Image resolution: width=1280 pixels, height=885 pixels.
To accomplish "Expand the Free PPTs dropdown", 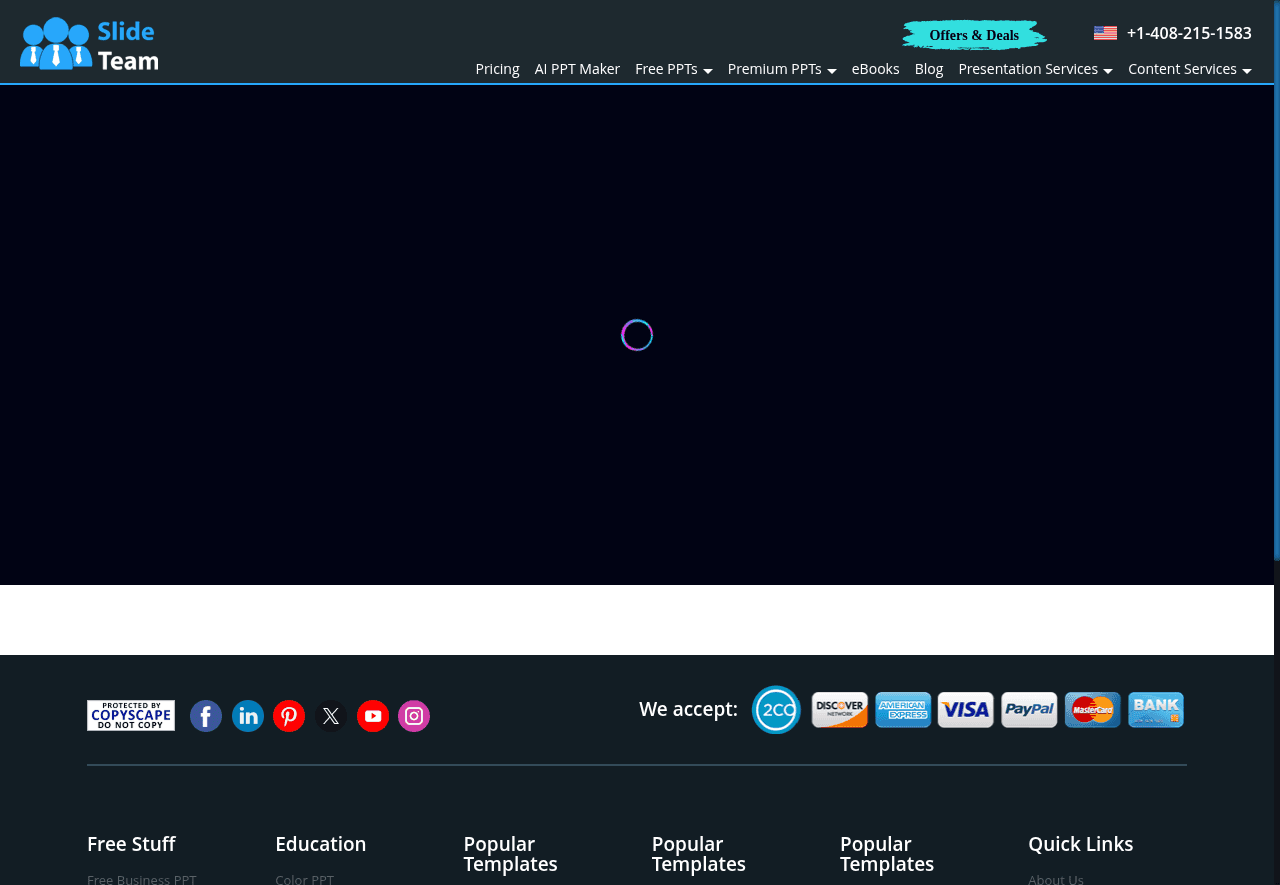I will (673, 69).
